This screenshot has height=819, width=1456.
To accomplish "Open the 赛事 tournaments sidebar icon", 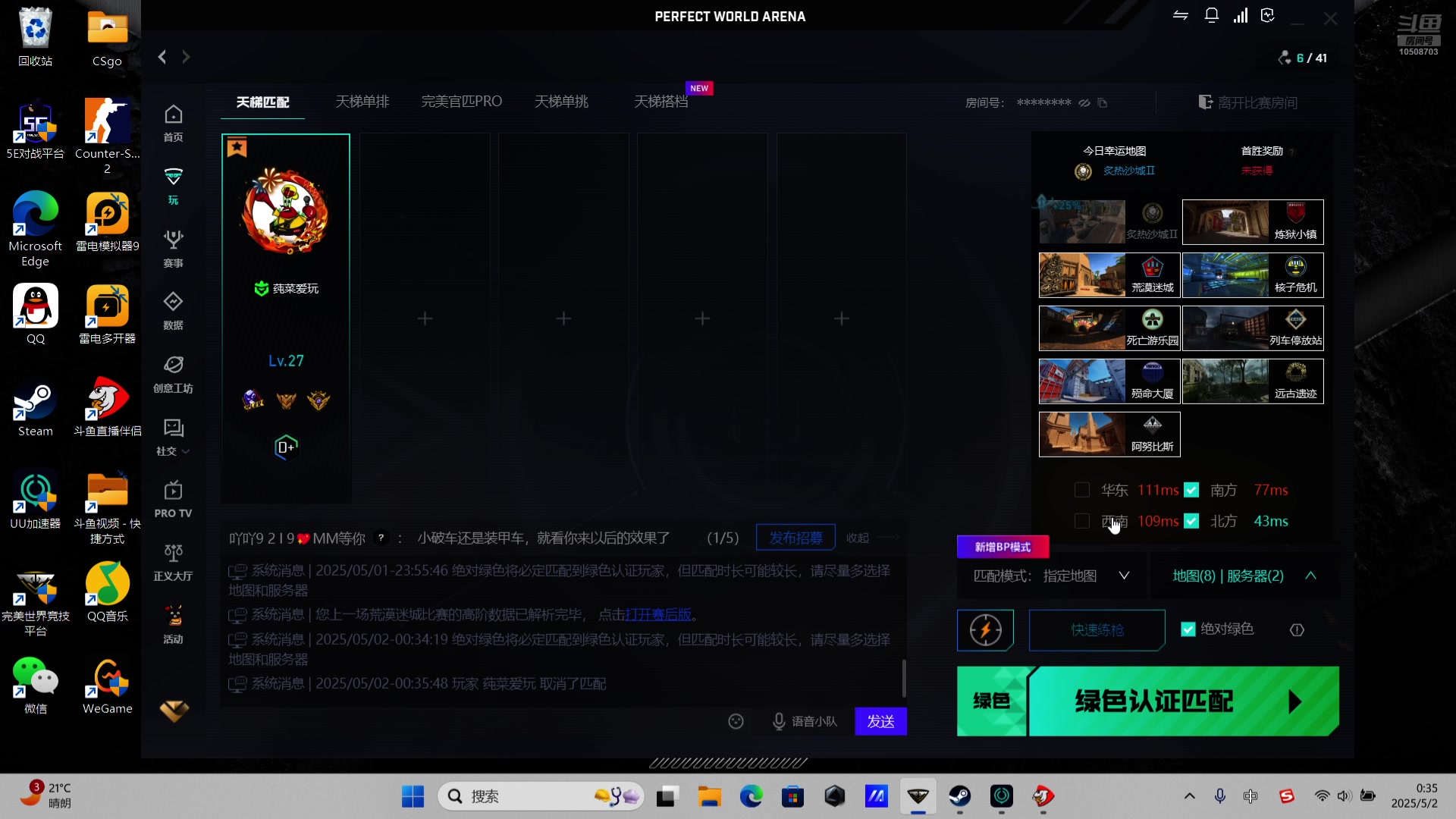I will pyautogui.click(x=173, y=249).
